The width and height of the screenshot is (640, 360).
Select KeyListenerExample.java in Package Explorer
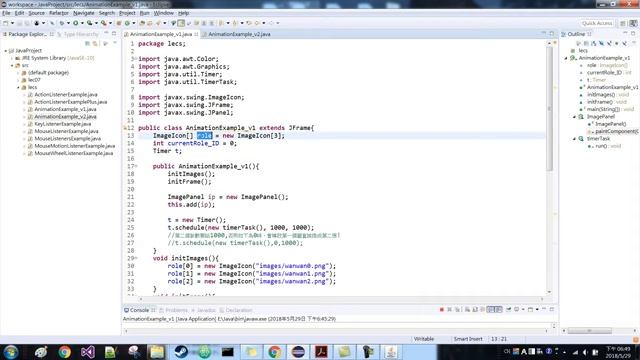pos(62,124)
